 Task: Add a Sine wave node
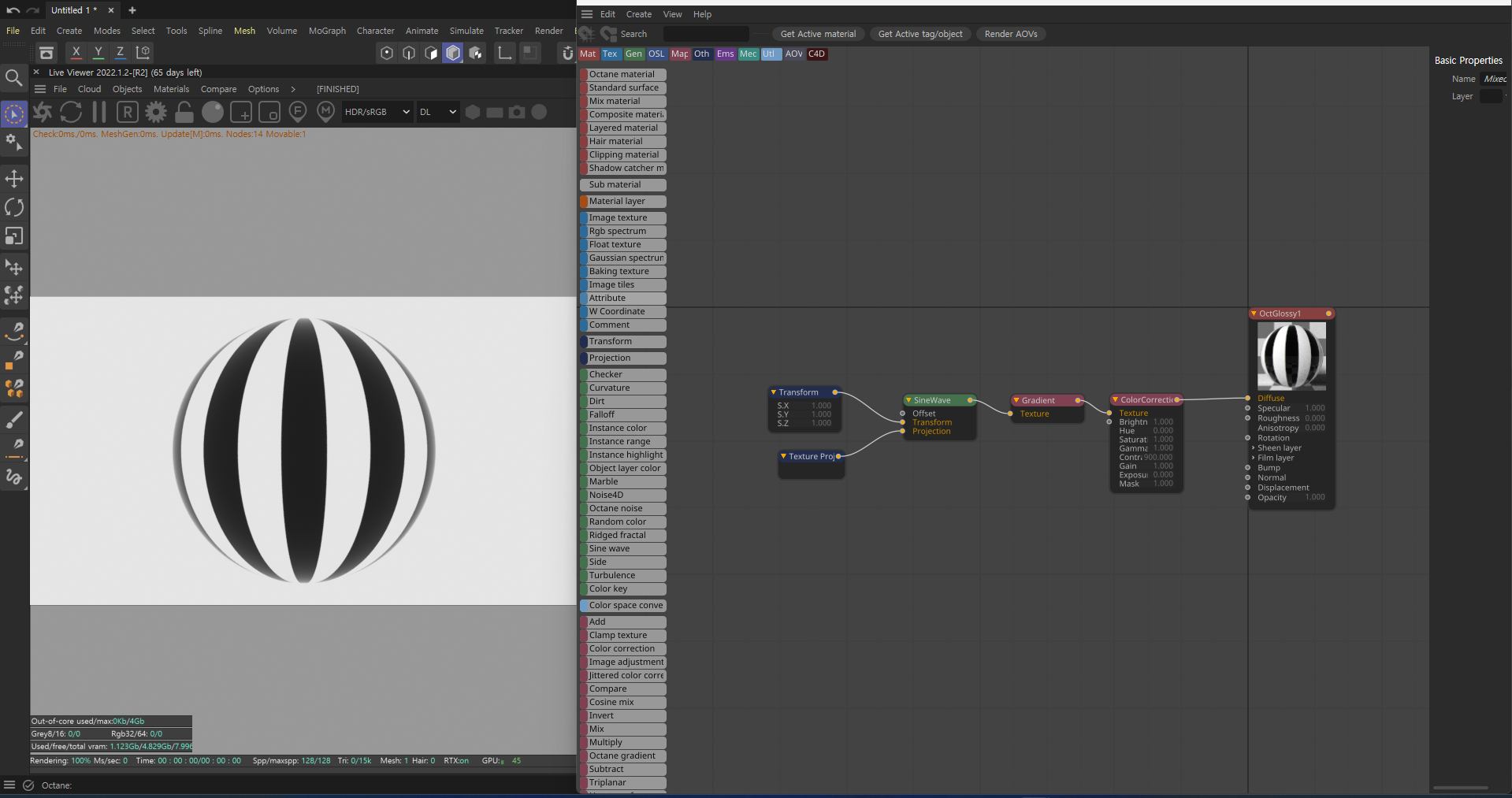pos(623,548)
